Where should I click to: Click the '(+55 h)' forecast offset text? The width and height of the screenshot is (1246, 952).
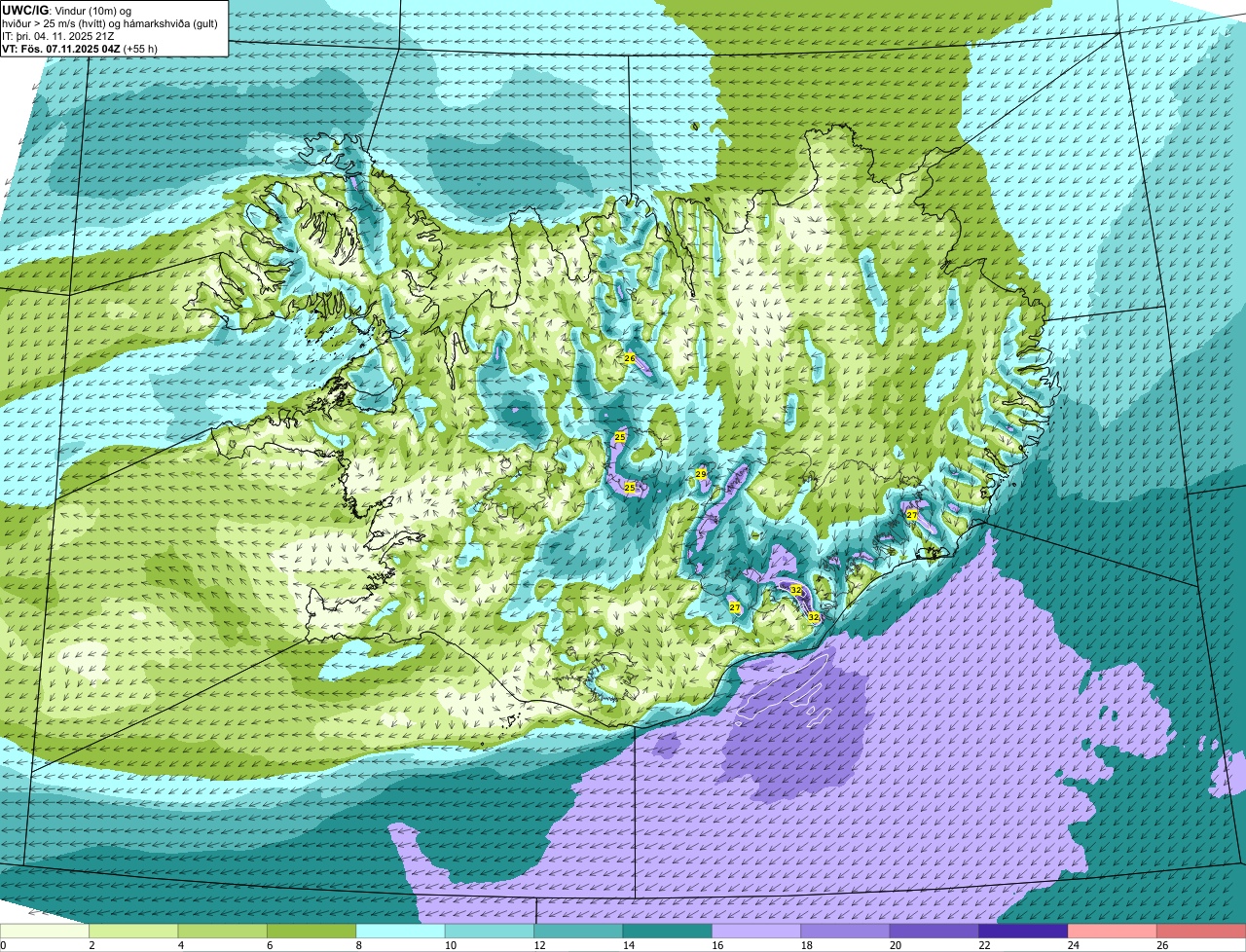click(x=140, y=48)
